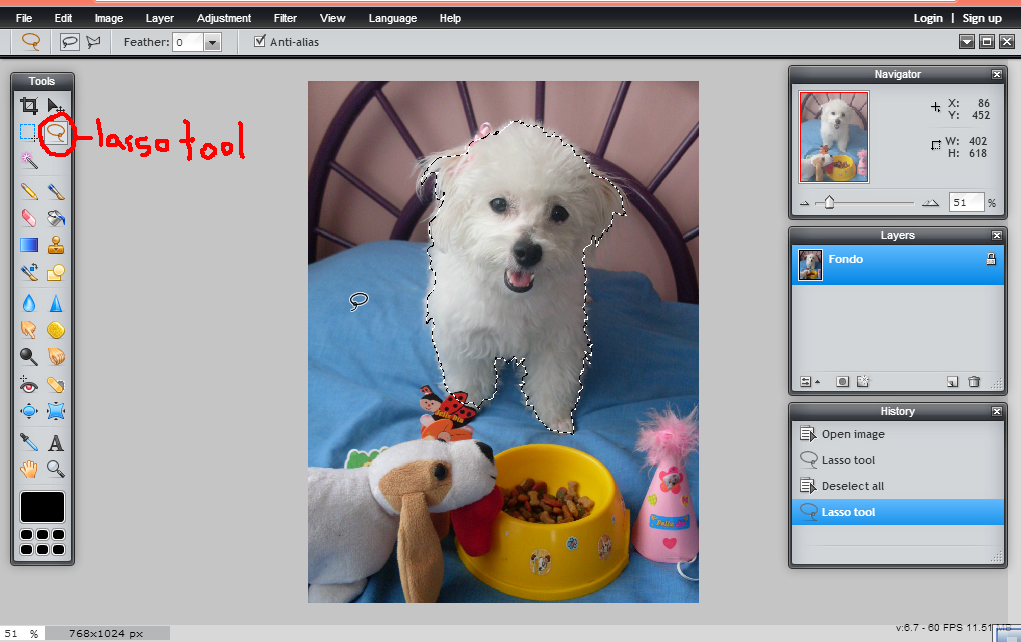Click the Navigator zoom percentage field

pos(966,202)
